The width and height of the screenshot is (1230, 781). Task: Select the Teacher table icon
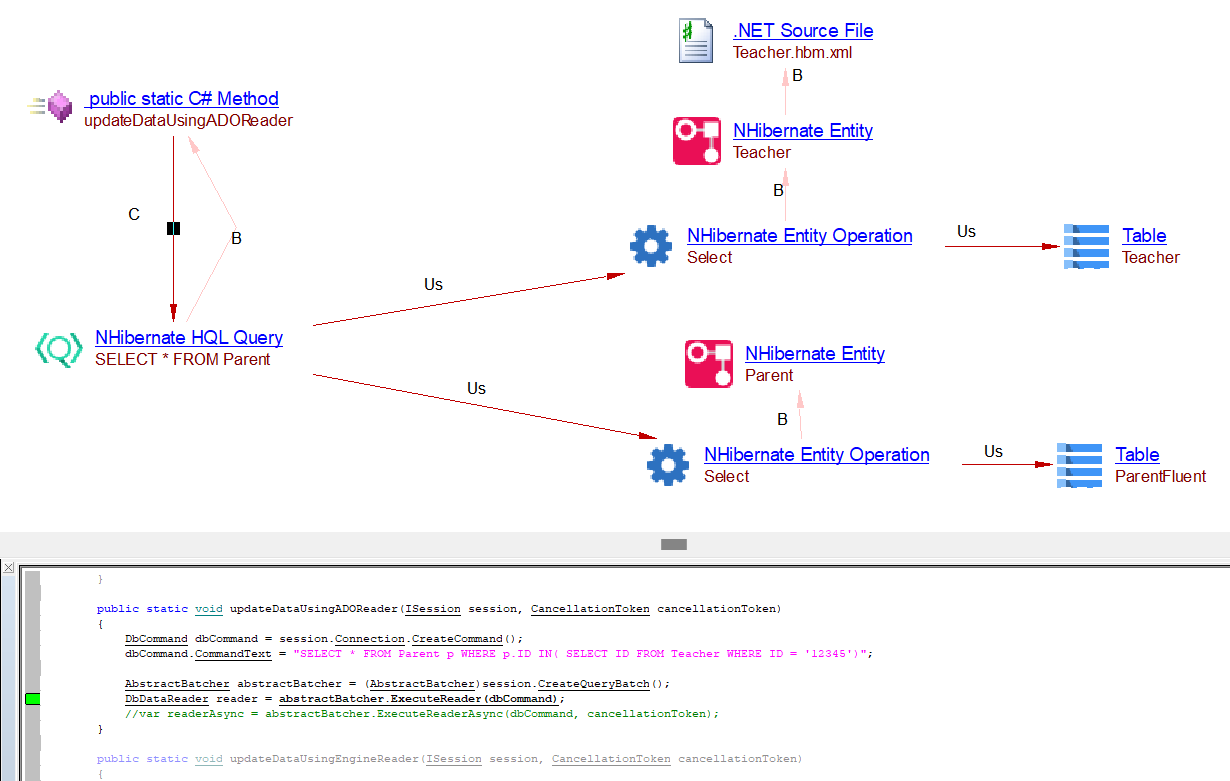(x=1086, y=246)
